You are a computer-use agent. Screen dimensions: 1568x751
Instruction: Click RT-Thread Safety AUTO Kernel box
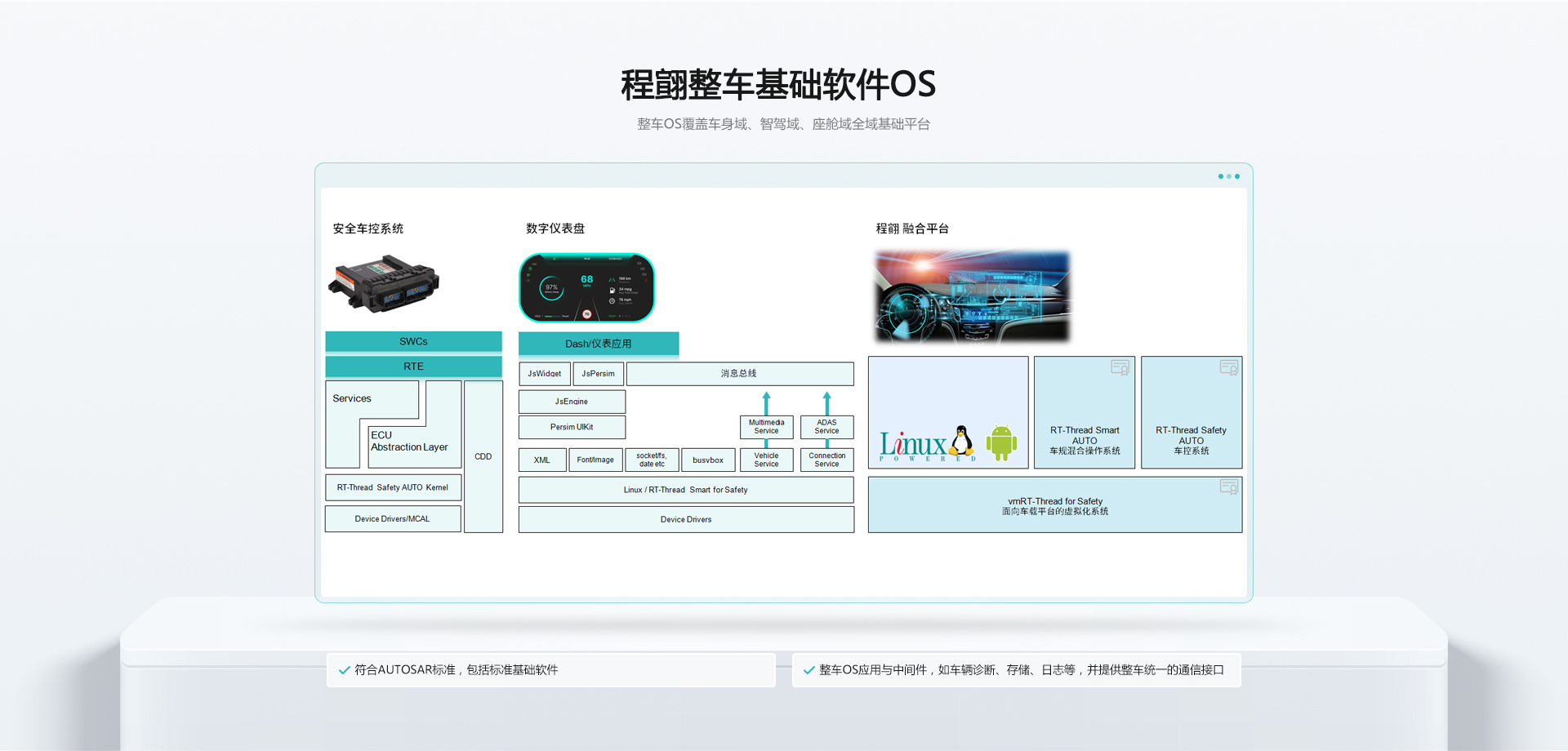[x=393, y=487]
